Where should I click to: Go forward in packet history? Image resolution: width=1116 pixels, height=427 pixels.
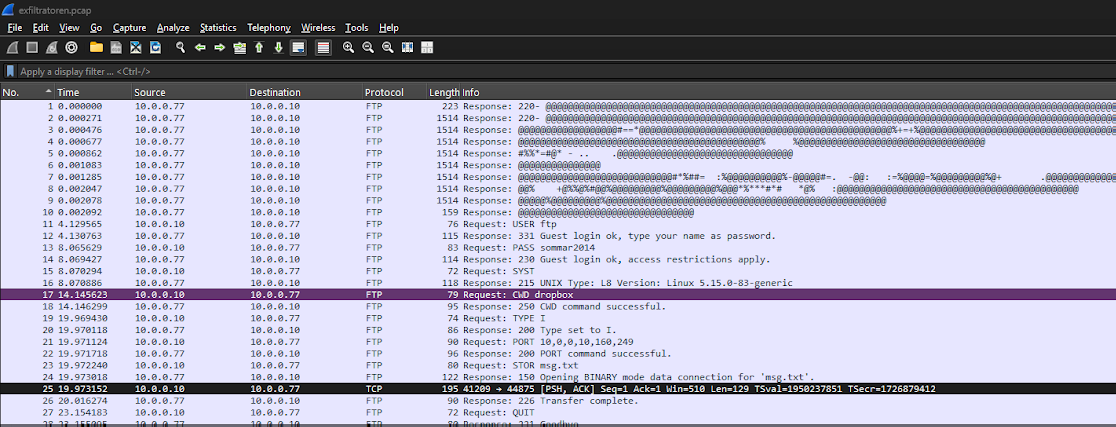[x=220, y=48]
